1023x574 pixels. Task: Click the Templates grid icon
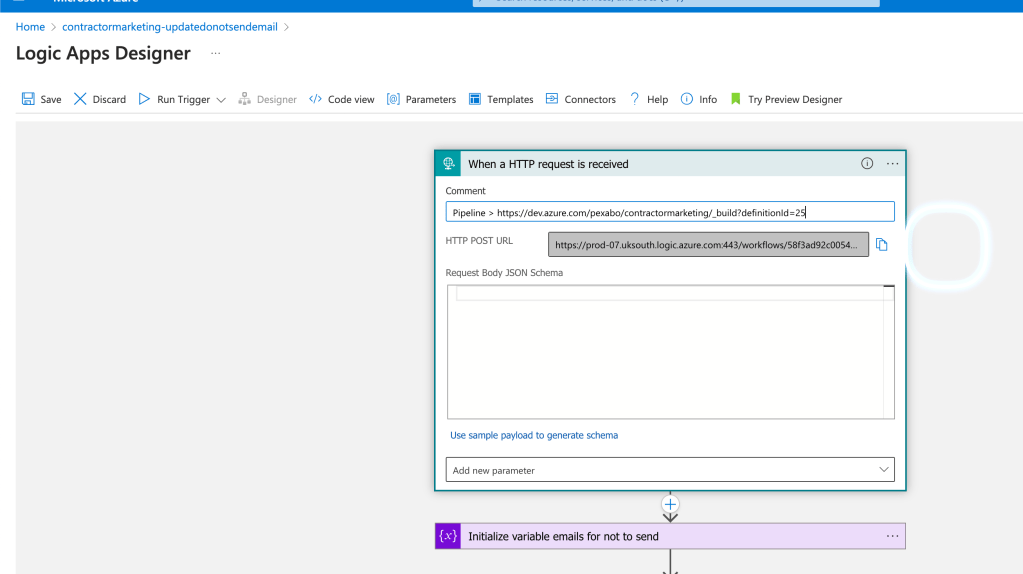click(x=475, y=99)
